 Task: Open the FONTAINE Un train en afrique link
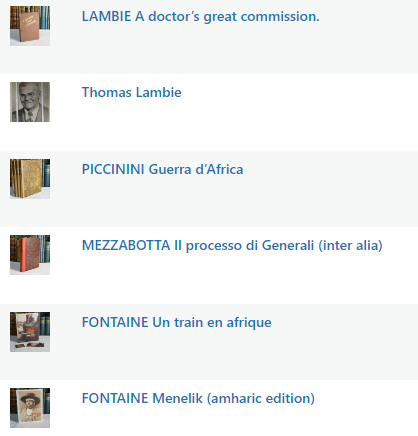coord(177,322)
